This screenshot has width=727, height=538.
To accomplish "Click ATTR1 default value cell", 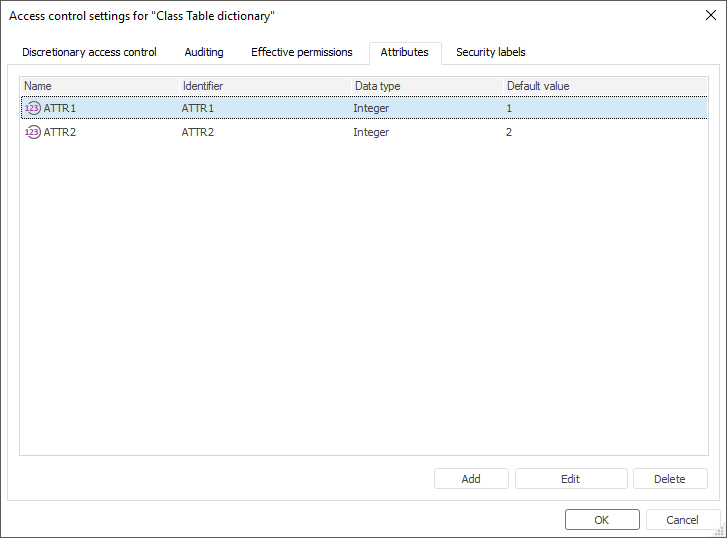I will tap(509, 108).
